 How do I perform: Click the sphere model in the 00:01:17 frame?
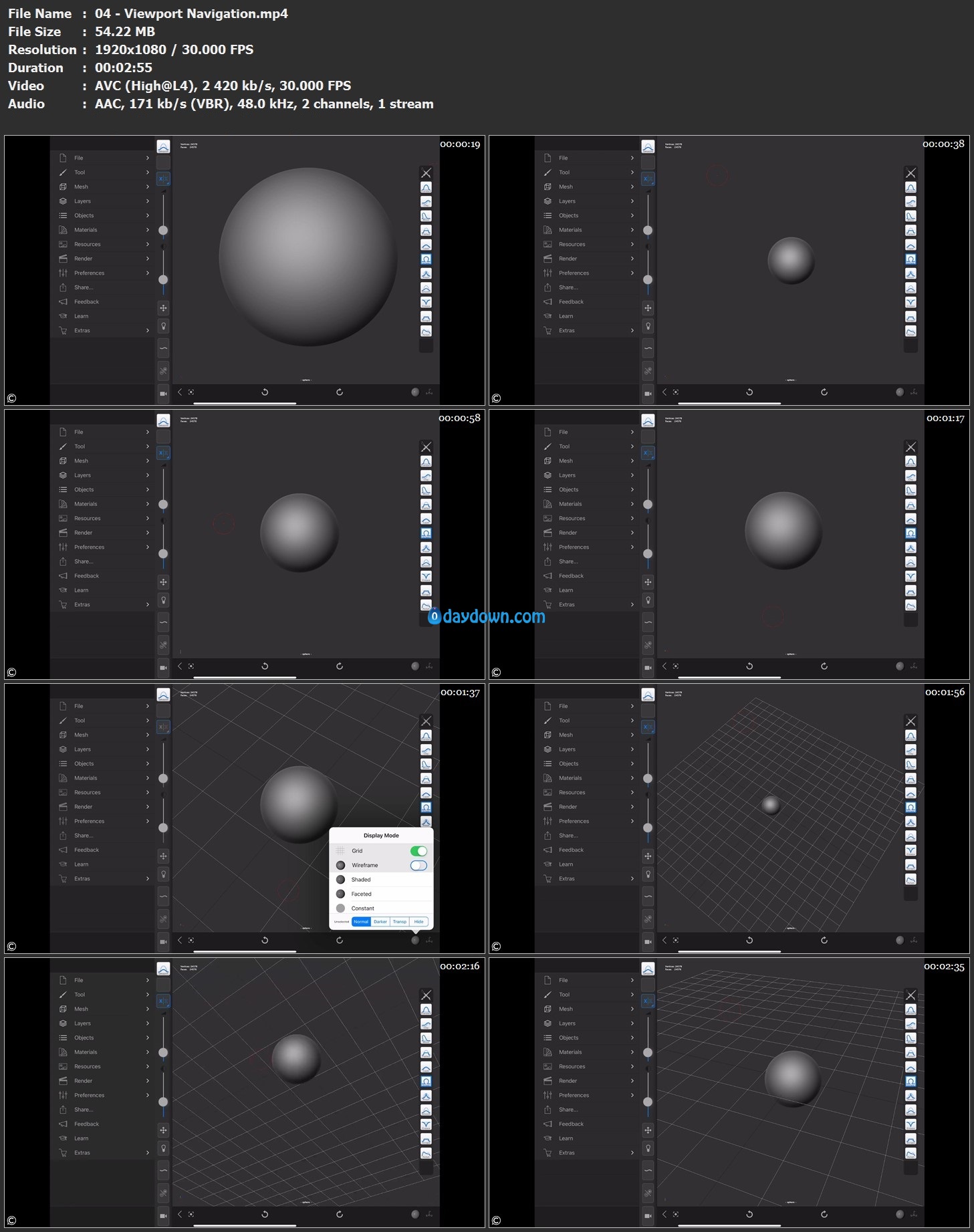point(783,531)
